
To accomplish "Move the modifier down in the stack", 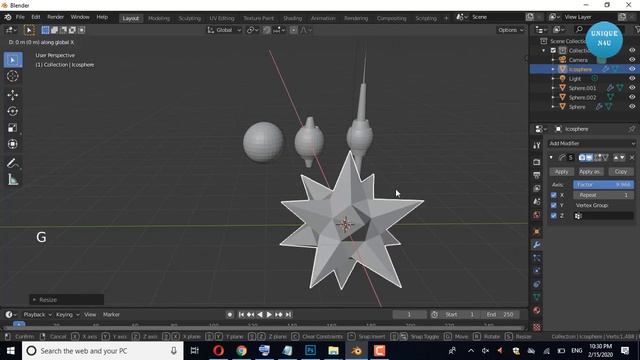I will pyautogui.click(x=622, y=158).
